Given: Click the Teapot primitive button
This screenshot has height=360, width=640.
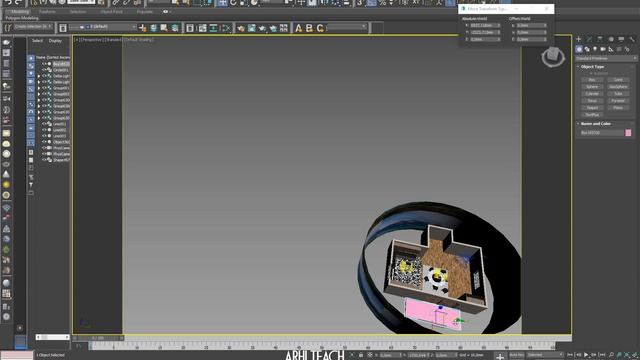Looking at the screenshot, I should (x=592, y=108).
